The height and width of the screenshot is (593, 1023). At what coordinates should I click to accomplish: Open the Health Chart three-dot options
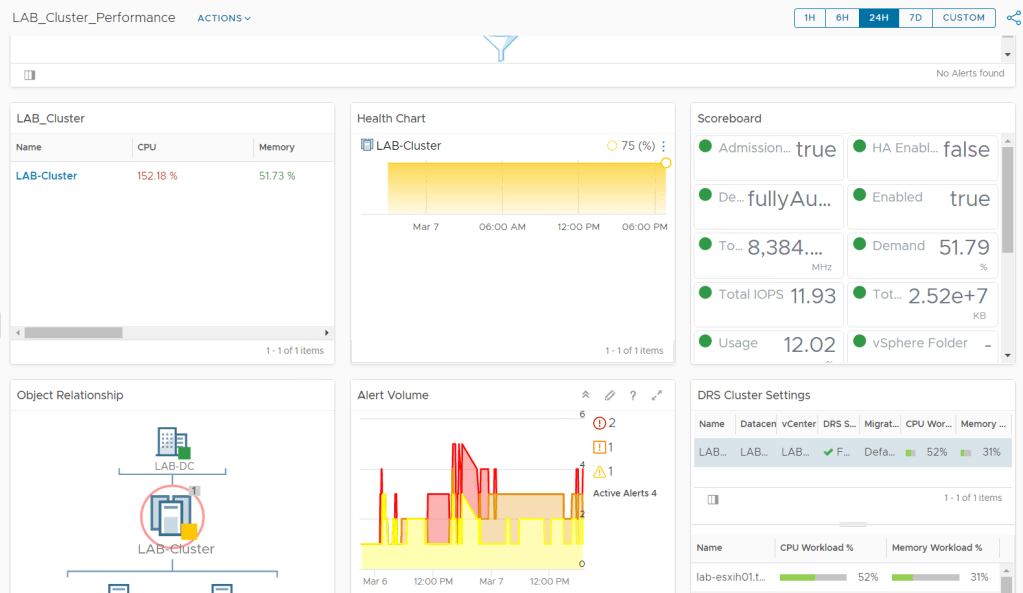[x=663, y=146]
